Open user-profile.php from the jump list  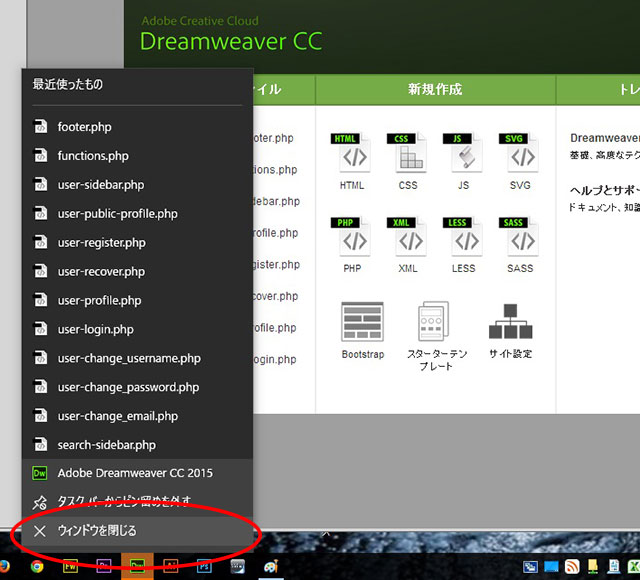click(x=138, y=301)
